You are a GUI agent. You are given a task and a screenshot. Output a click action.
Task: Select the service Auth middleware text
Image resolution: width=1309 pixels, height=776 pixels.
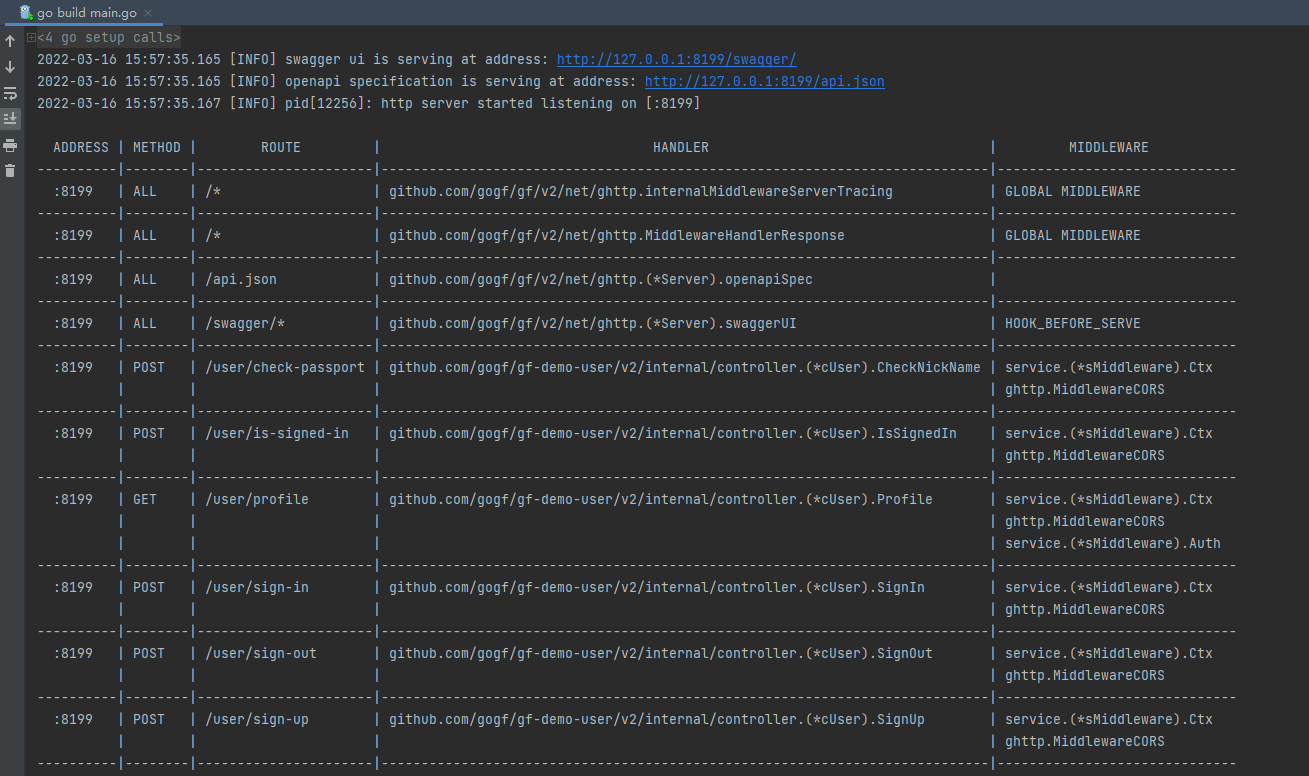(1113, 543)
